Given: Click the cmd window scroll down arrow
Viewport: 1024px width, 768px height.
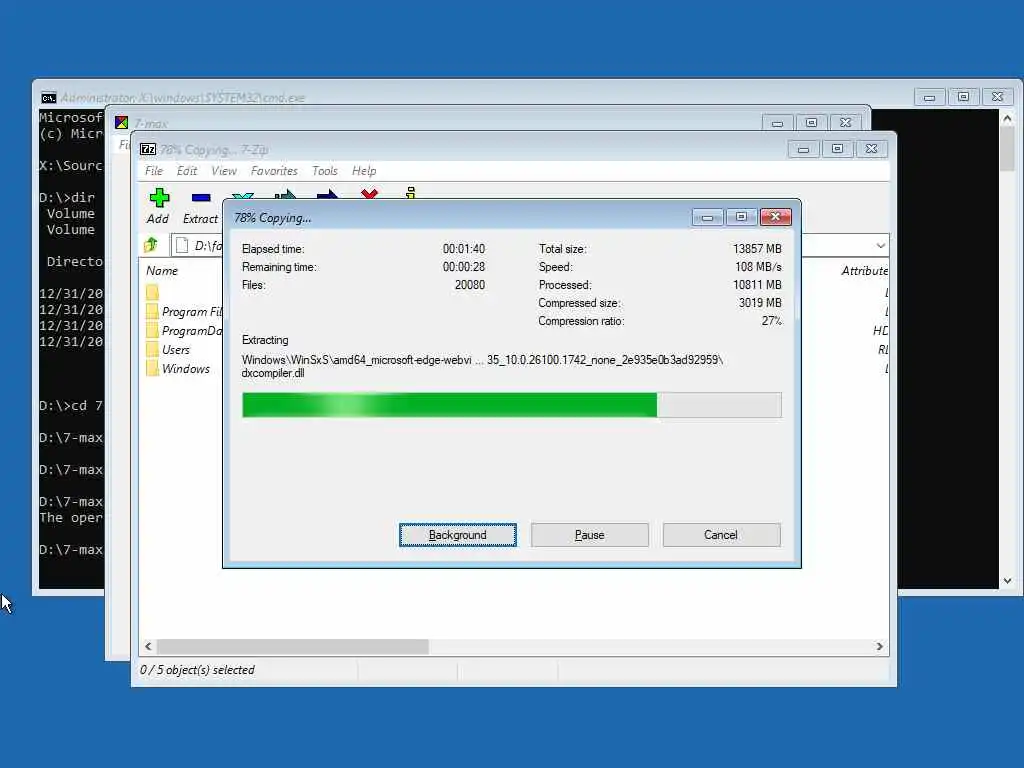Looking at the screenshot, I should tap(1007, 581).
